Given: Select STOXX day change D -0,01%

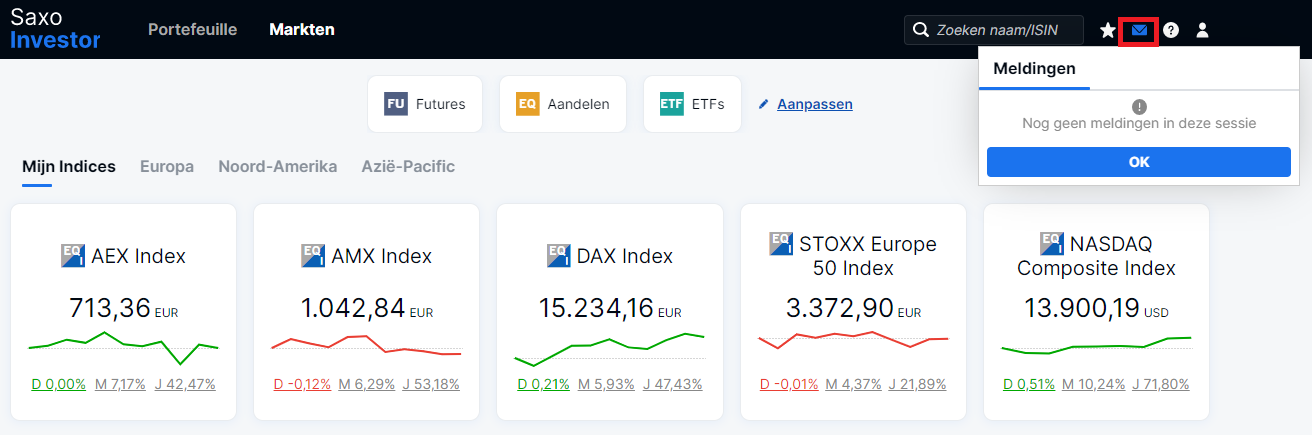Looking at the screenshot, I should (789, 384).
